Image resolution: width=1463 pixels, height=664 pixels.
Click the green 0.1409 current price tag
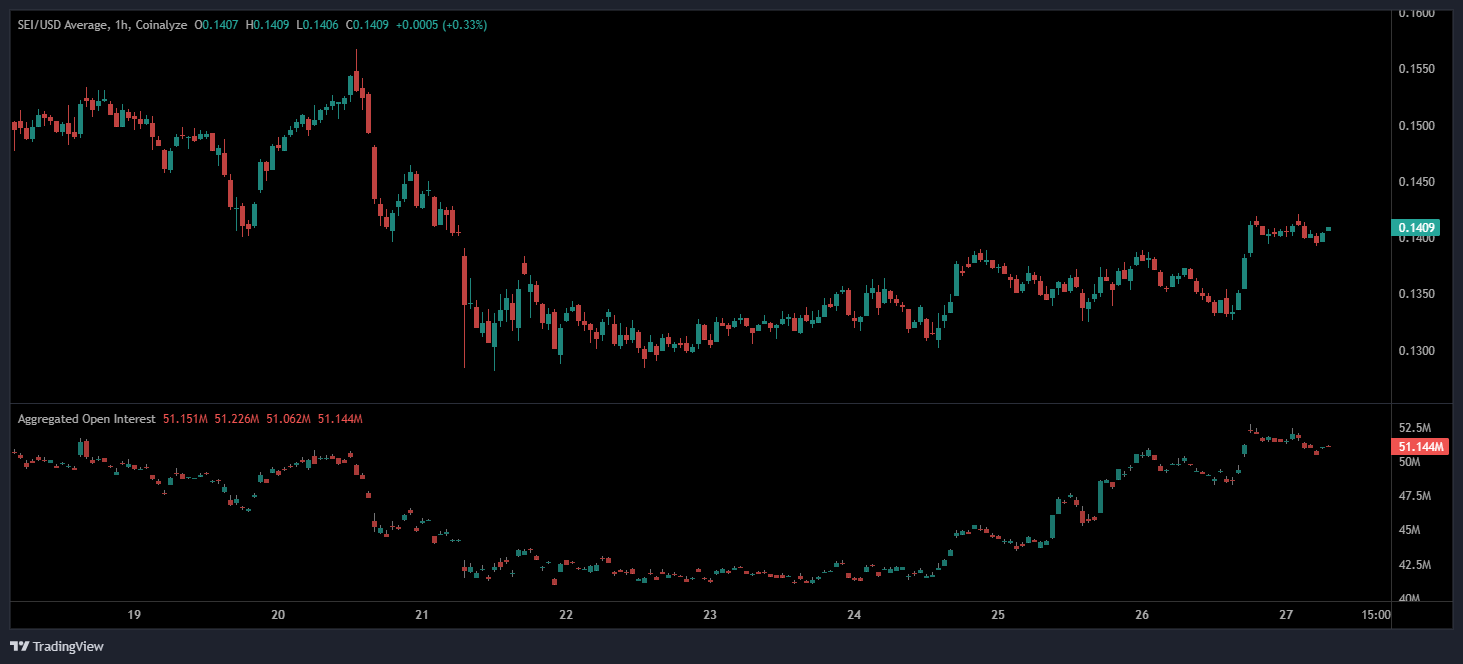click(1420, 227)
